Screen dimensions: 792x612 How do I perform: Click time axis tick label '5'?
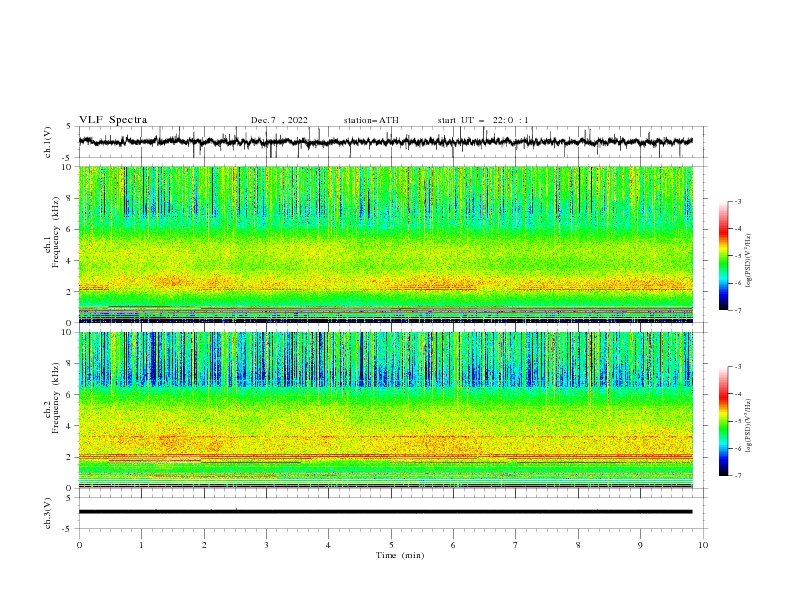pos(391,545)
